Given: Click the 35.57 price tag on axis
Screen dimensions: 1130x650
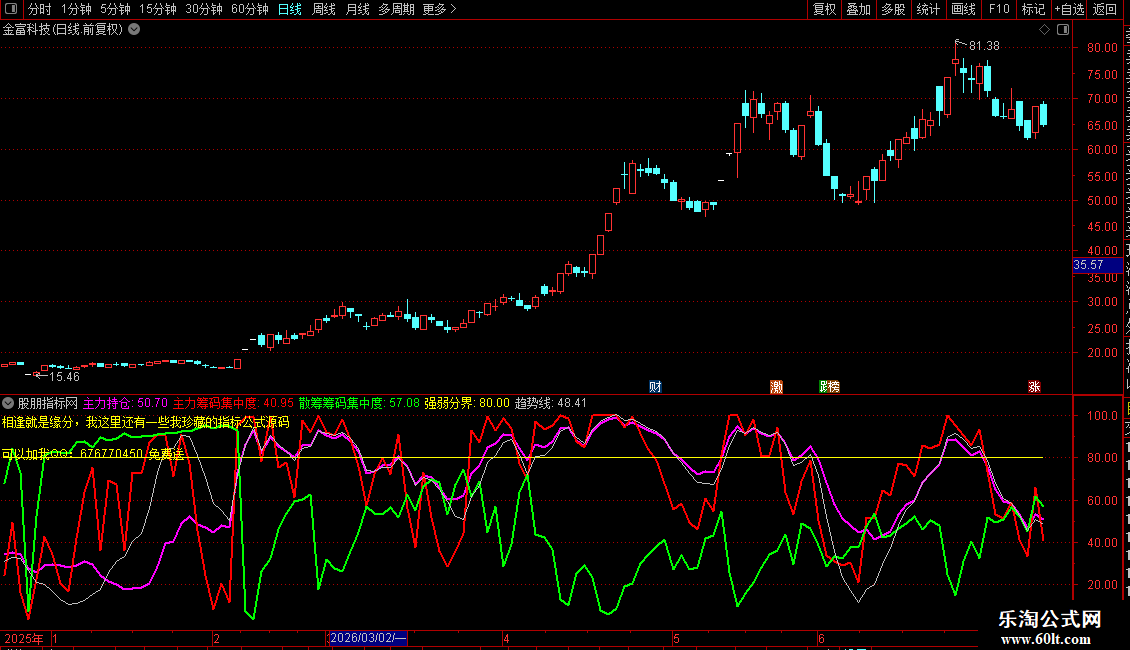Looking at the screenshot, I should click(x=1097, y=265).
